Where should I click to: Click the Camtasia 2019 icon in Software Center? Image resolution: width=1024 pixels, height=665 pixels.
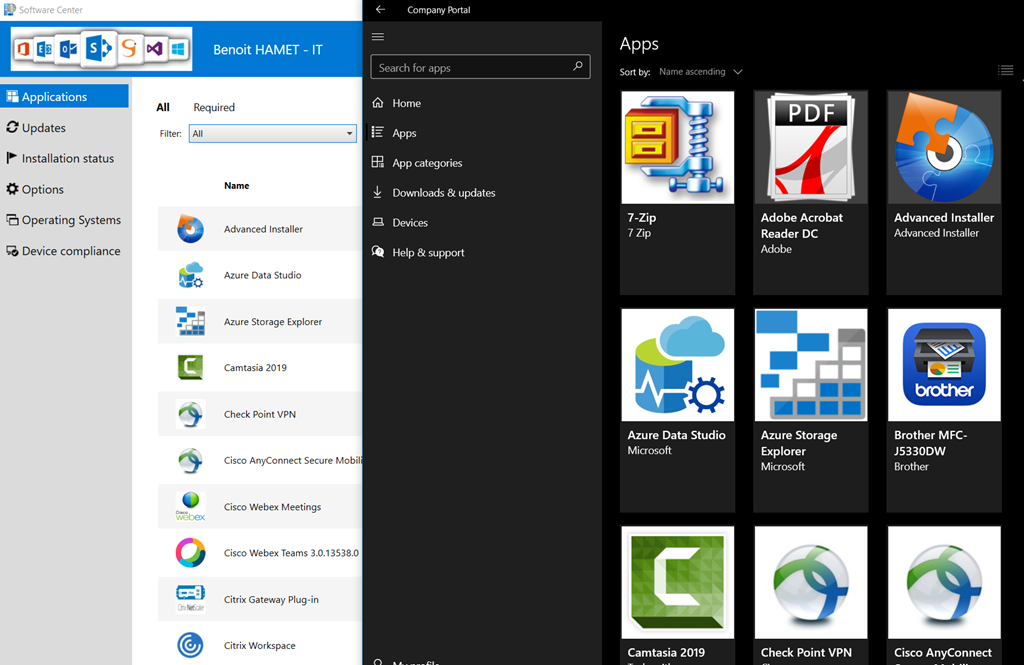(190, 368)
